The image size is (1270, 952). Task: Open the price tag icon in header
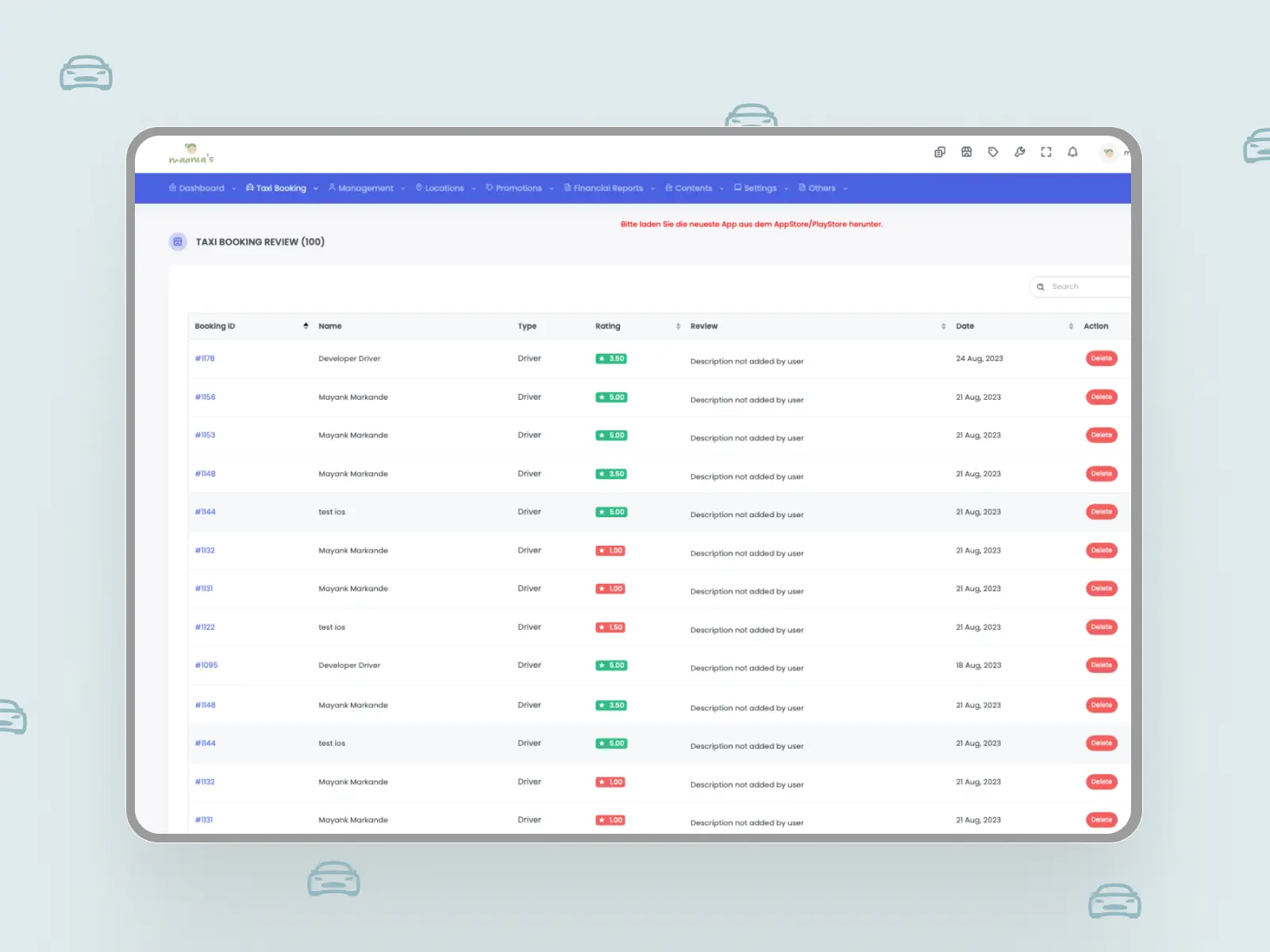993,152
